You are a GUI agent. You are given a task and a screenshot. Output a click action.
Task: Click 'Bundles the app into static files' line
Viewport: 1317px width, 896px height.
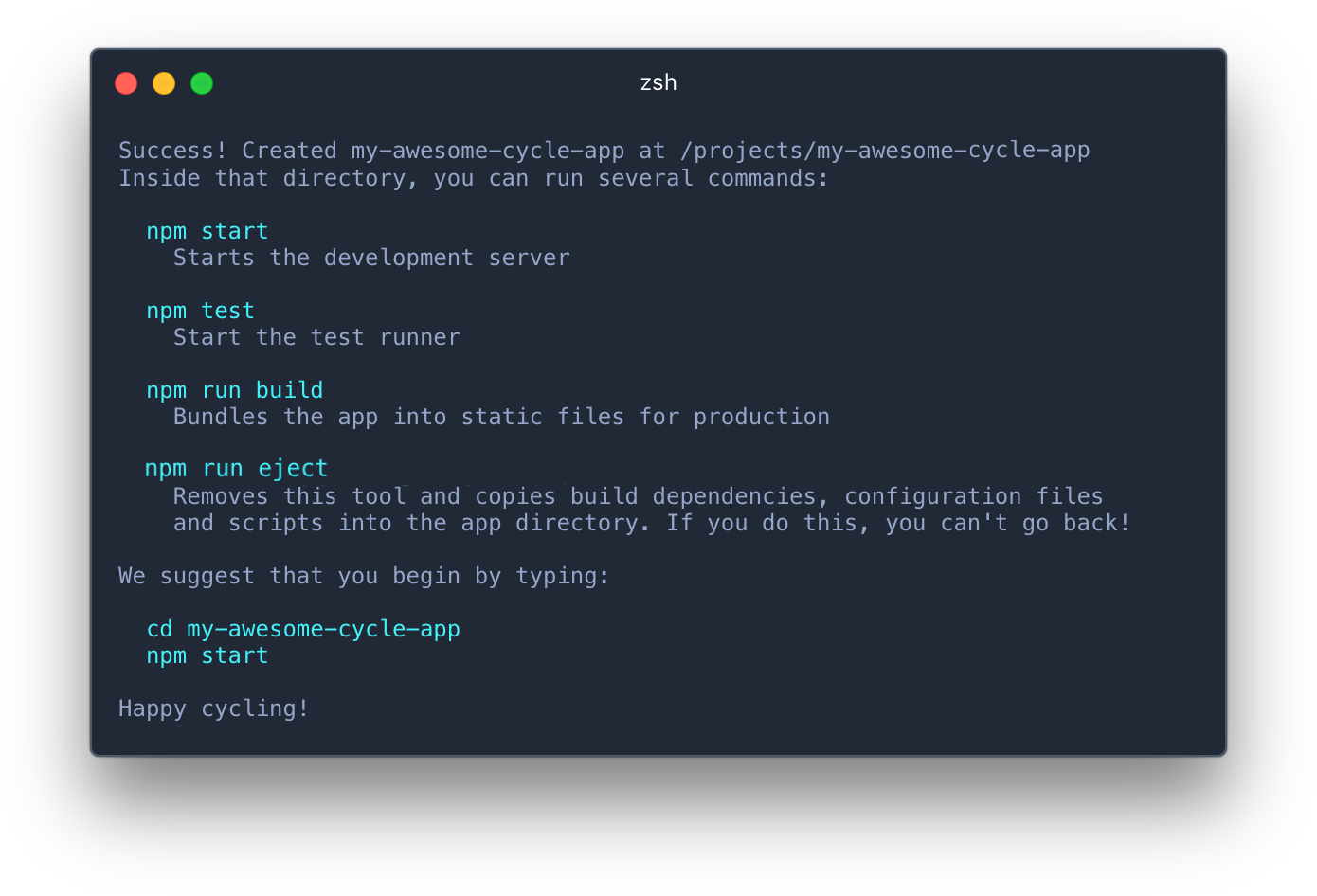tap(501, 418)
